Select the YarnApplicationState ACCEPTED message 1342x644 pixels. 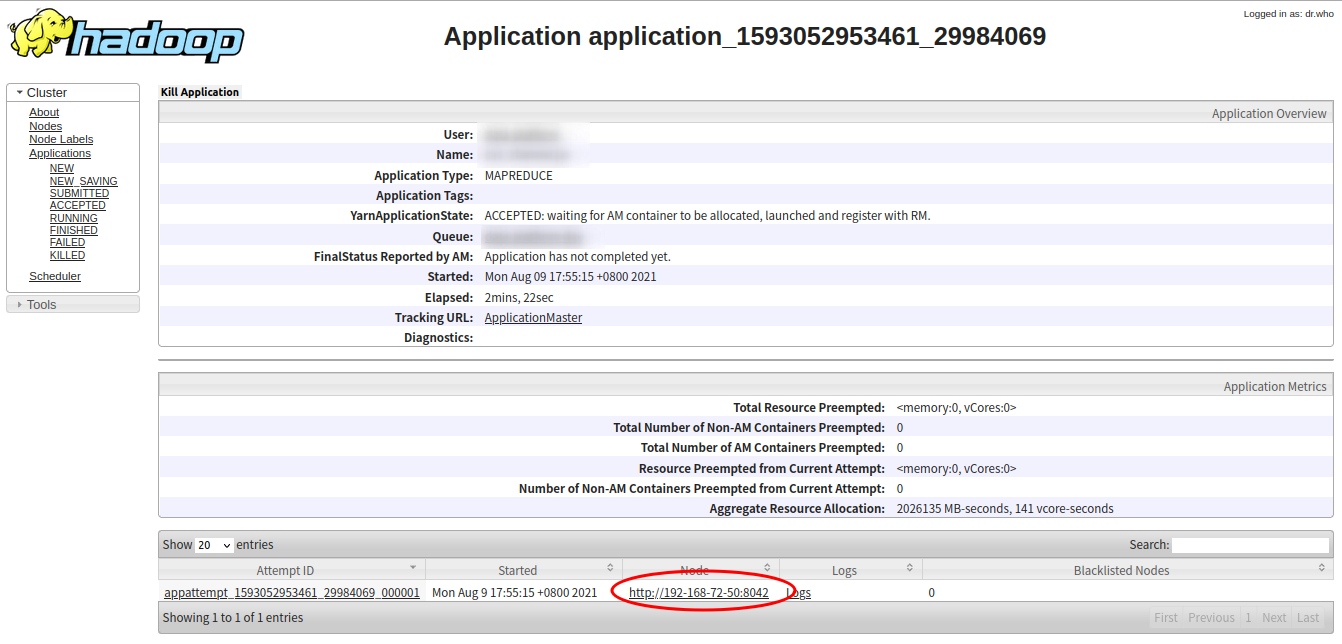click(707, 215)
